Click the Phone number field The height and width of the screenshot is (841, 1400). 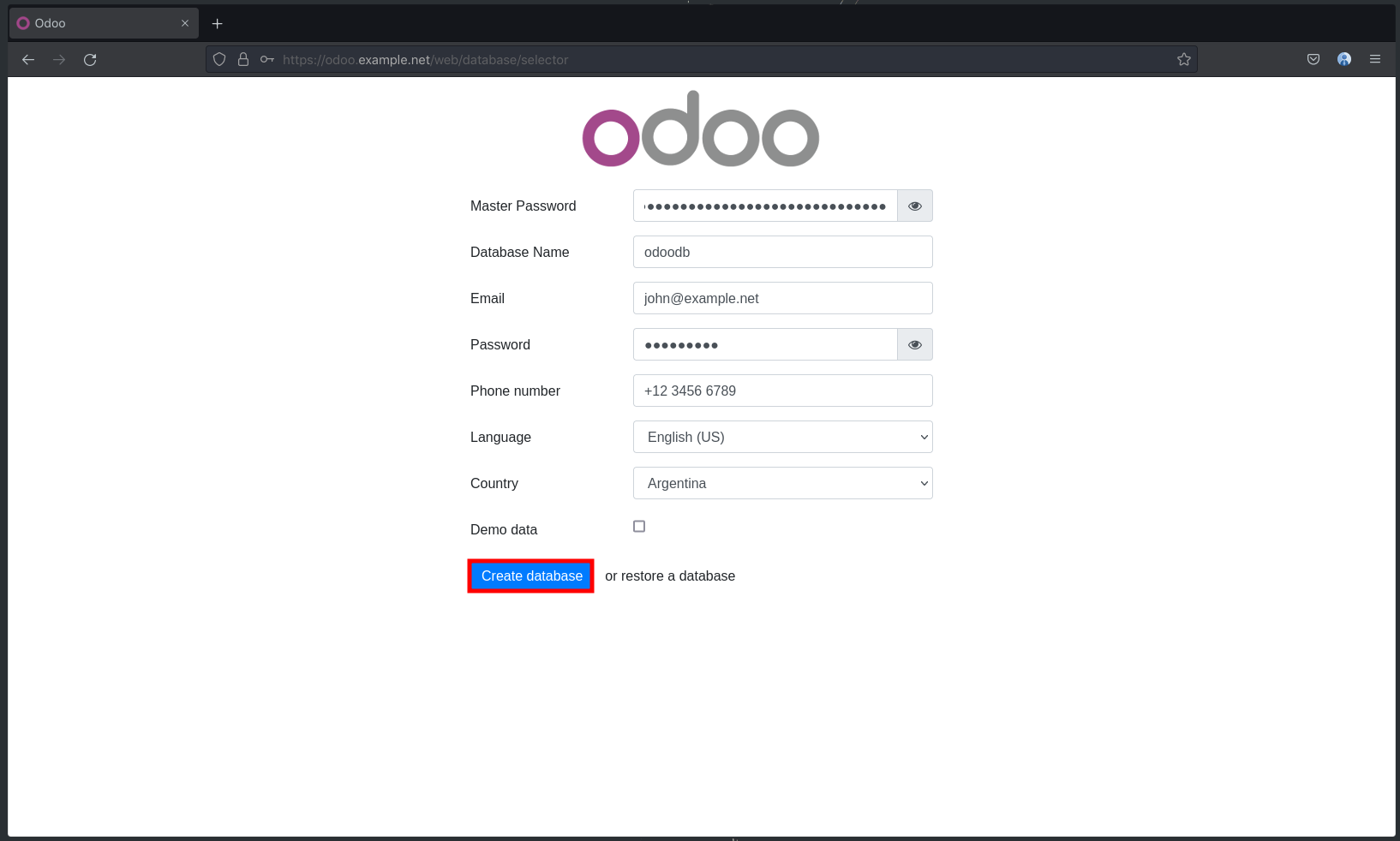[783, 391]
